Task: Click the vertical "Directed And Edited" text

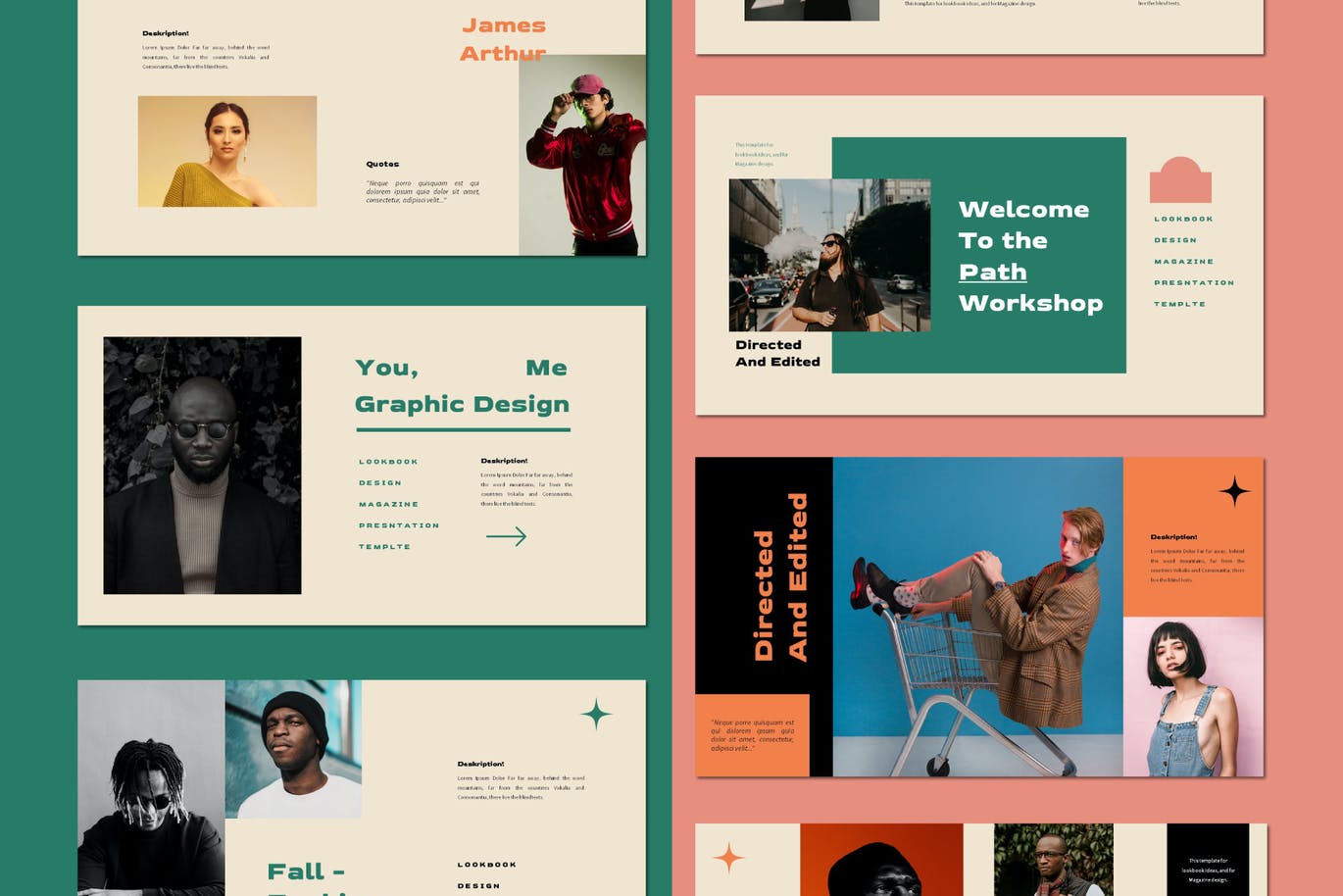Action: (x=780, y=578)
